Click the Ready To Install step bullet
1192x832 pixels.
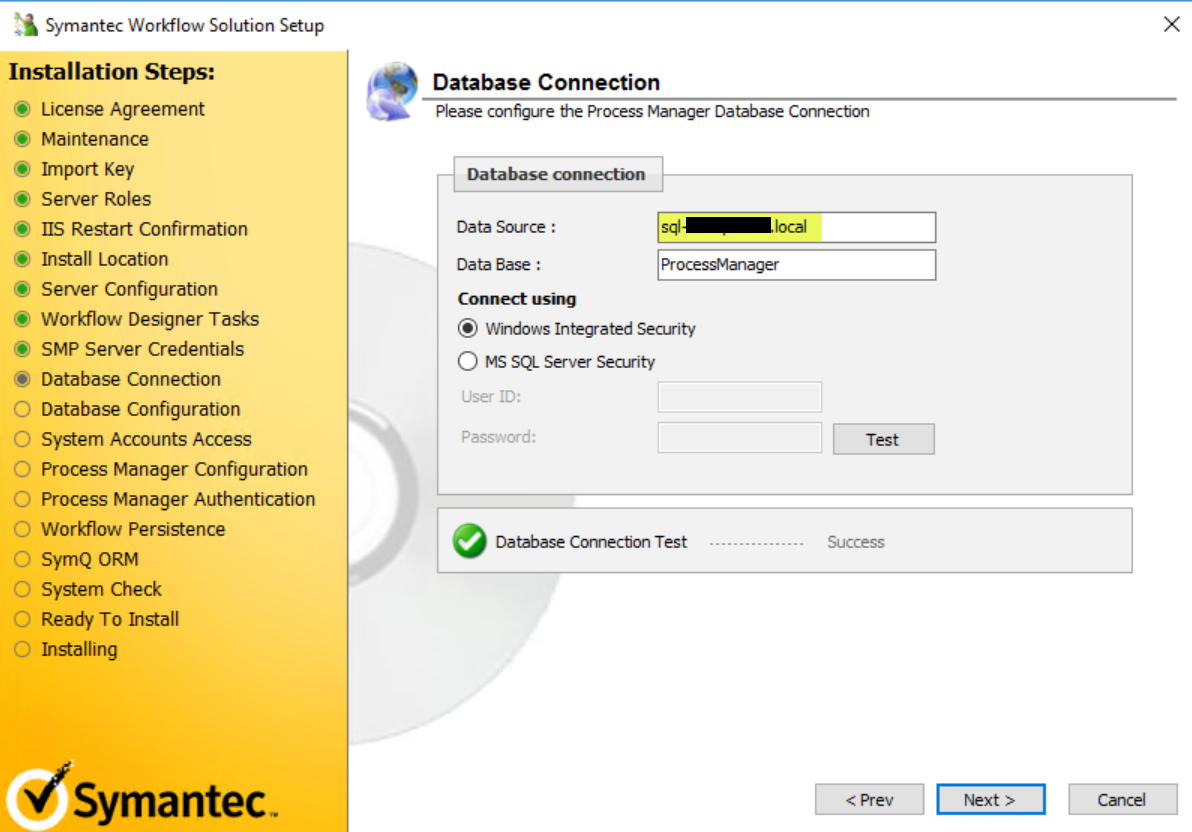click(23, 619)
